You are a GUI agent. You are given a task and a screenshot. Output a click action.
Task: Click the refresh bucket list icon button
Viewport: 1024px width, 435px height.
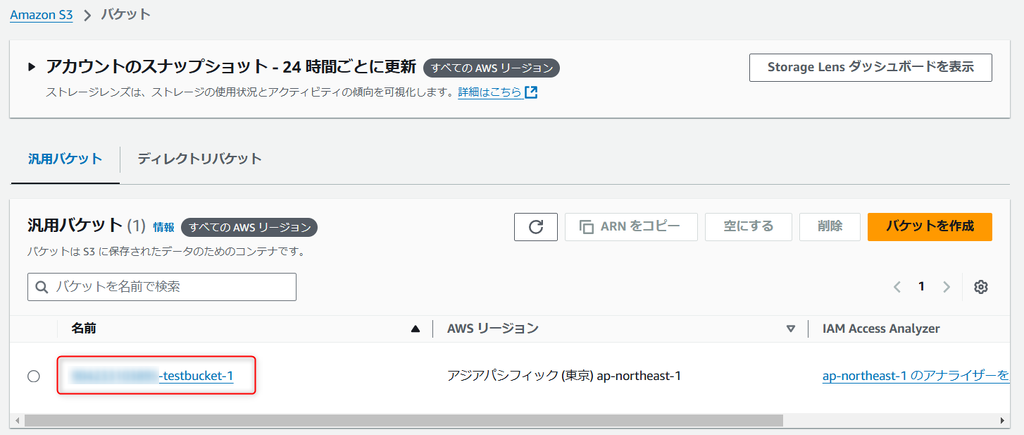point(536,227)
